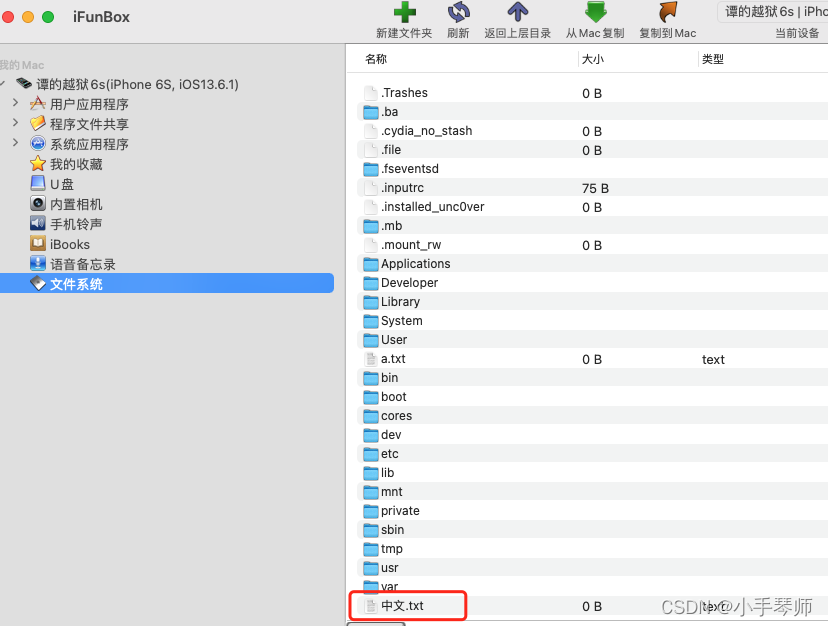Select 我的收藏 in the sidebar
828x626 pixels.
coord(76,164)
